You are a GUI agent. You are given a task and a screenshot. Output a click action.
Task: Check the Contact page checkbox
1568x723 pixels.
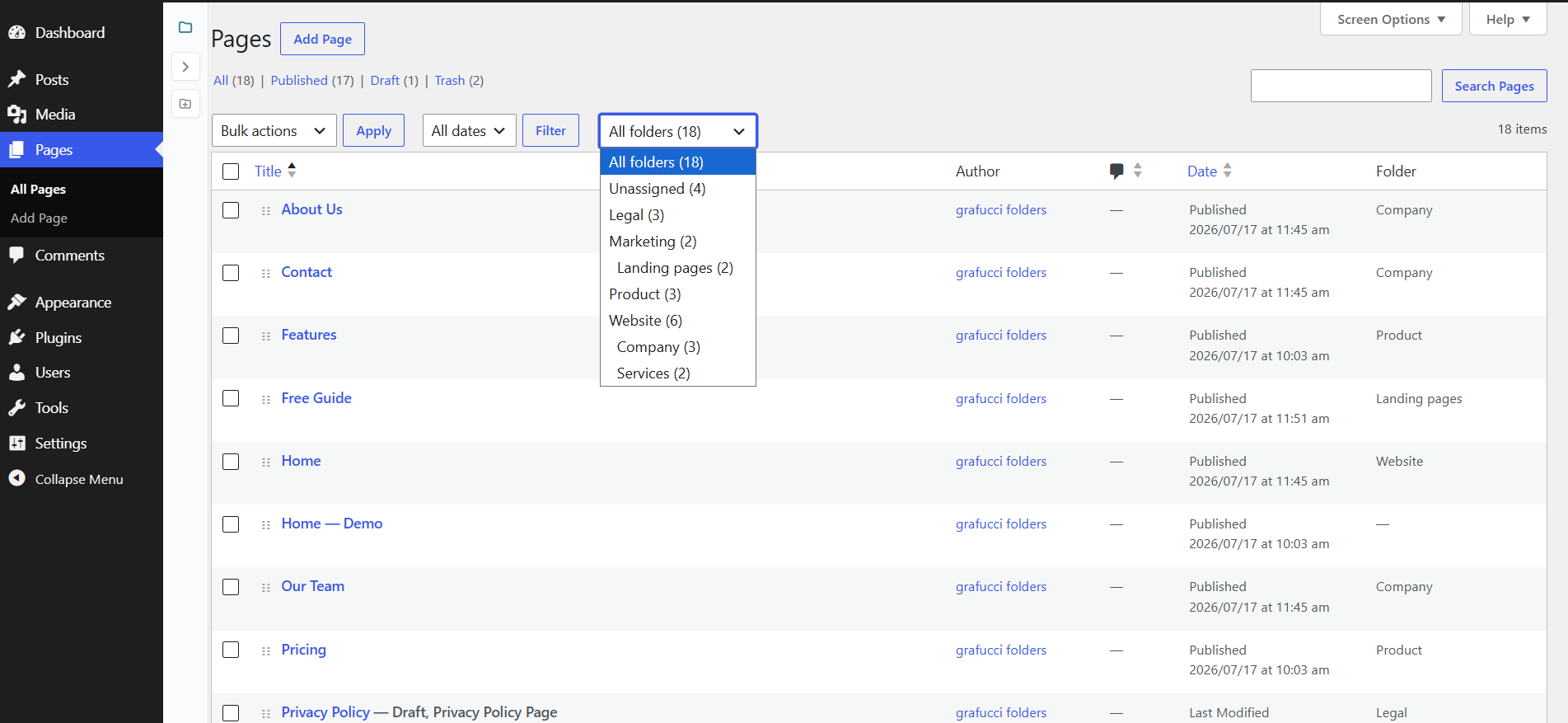coord(231,273)
